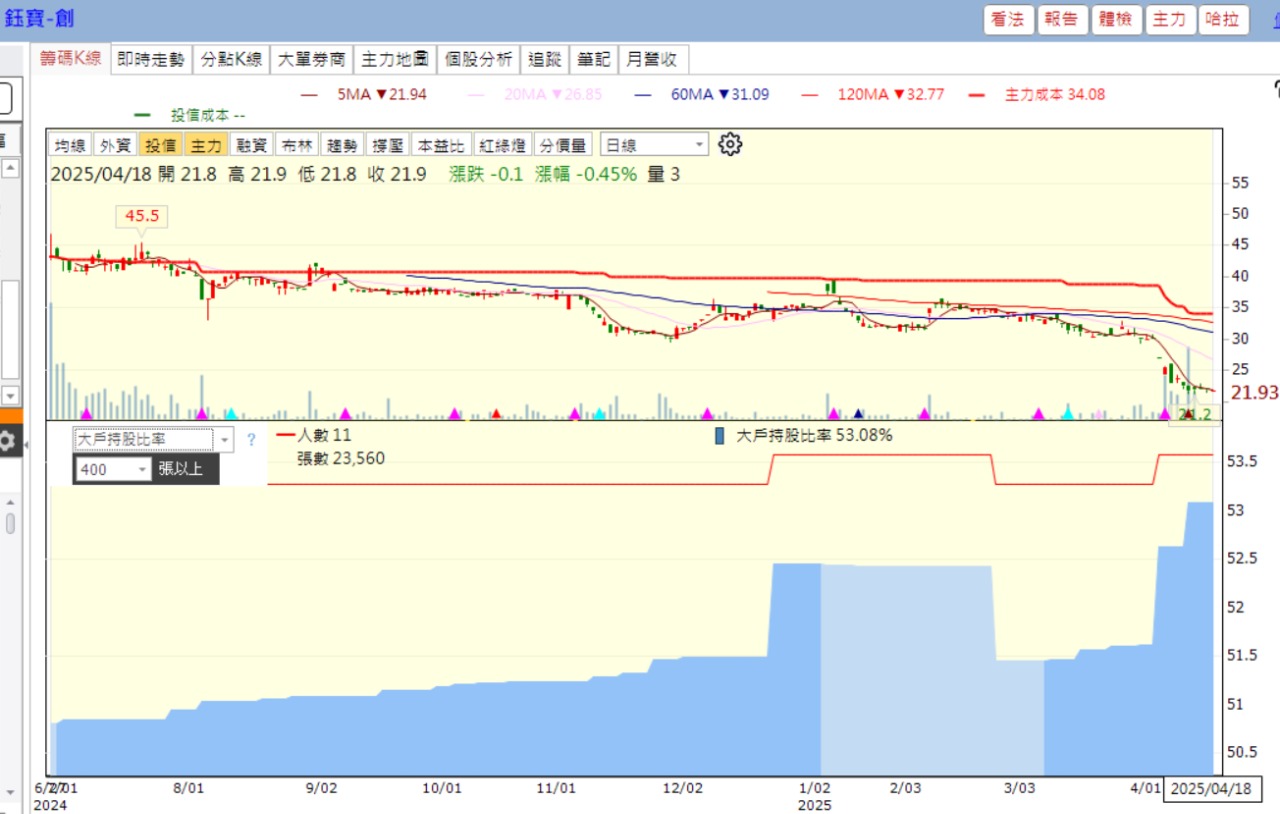Open the 400 張以上 threshold dropdown
1280x814 pixels.
tap(112, 469)
